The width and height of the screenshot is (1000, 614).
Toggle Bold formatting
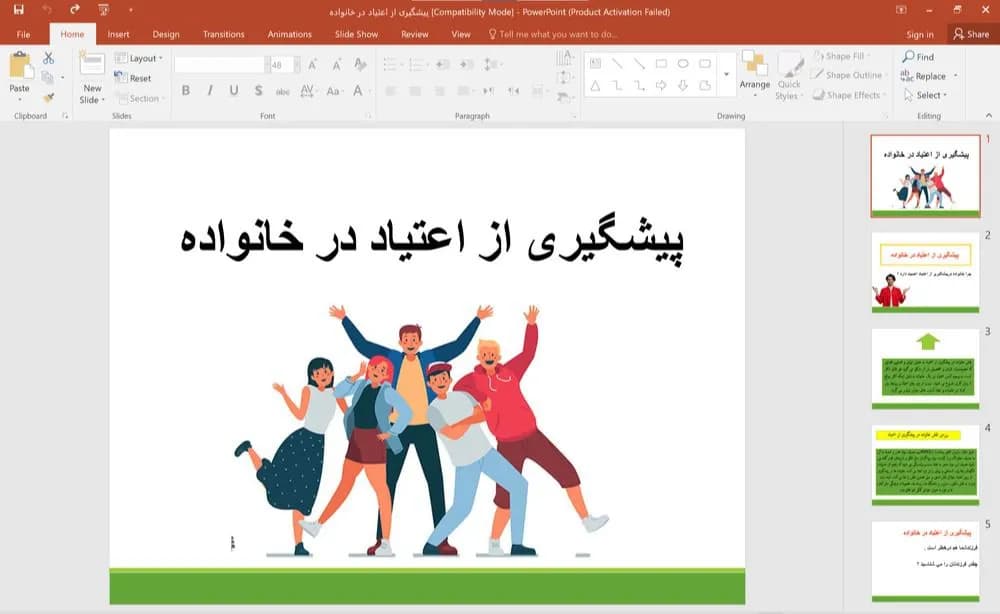pos(186,91)
